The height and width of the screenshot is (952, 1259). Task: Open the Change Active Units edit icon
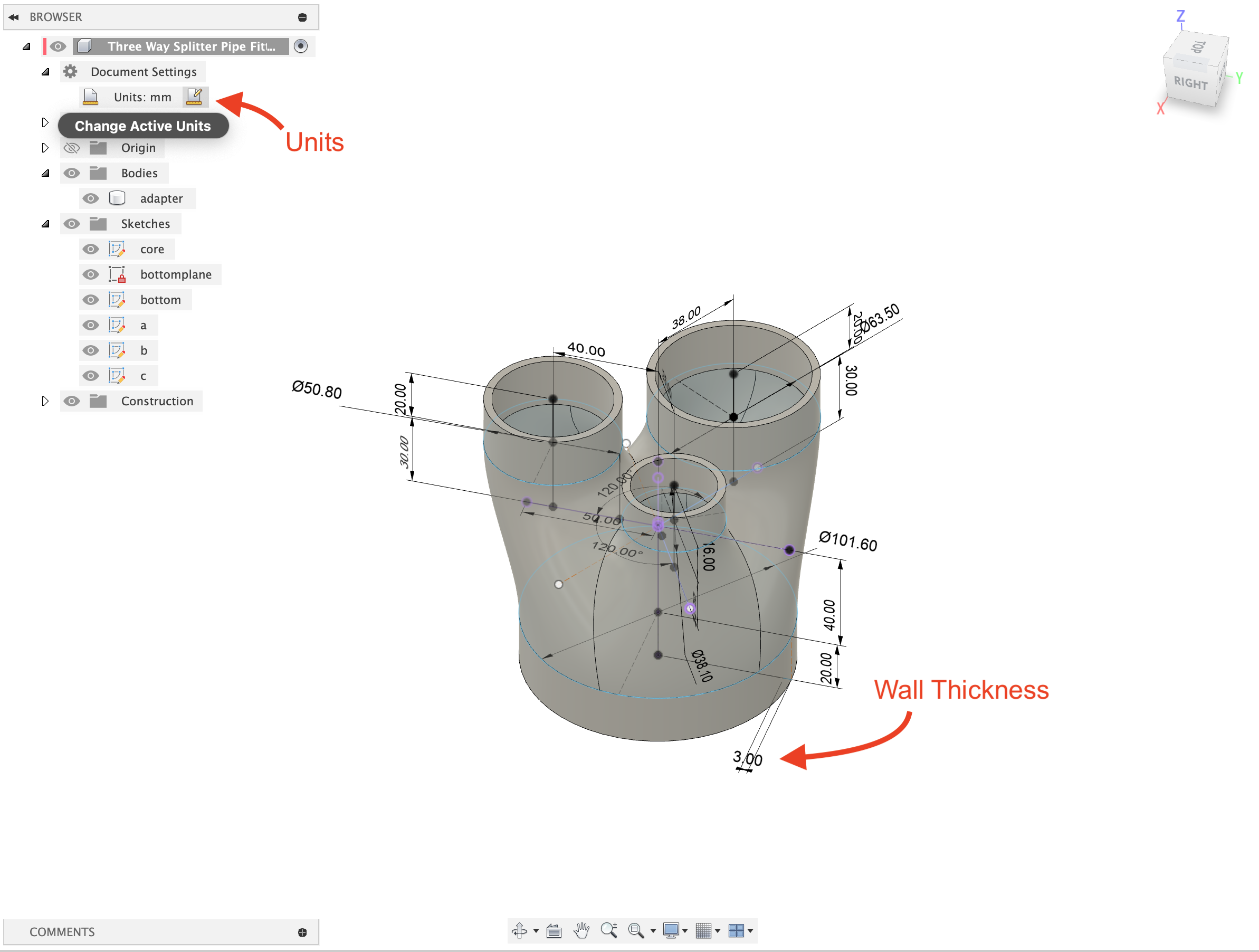[195, 97]
